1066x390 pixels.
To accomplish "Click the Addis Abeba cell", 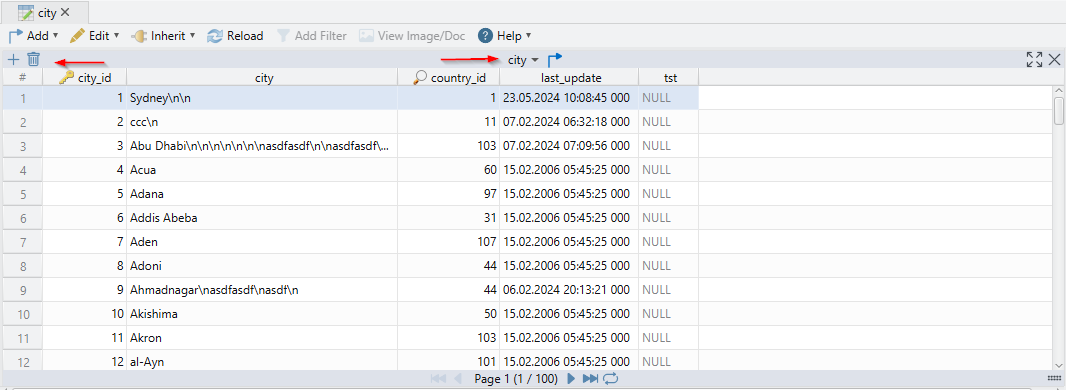I will (262, 218).
